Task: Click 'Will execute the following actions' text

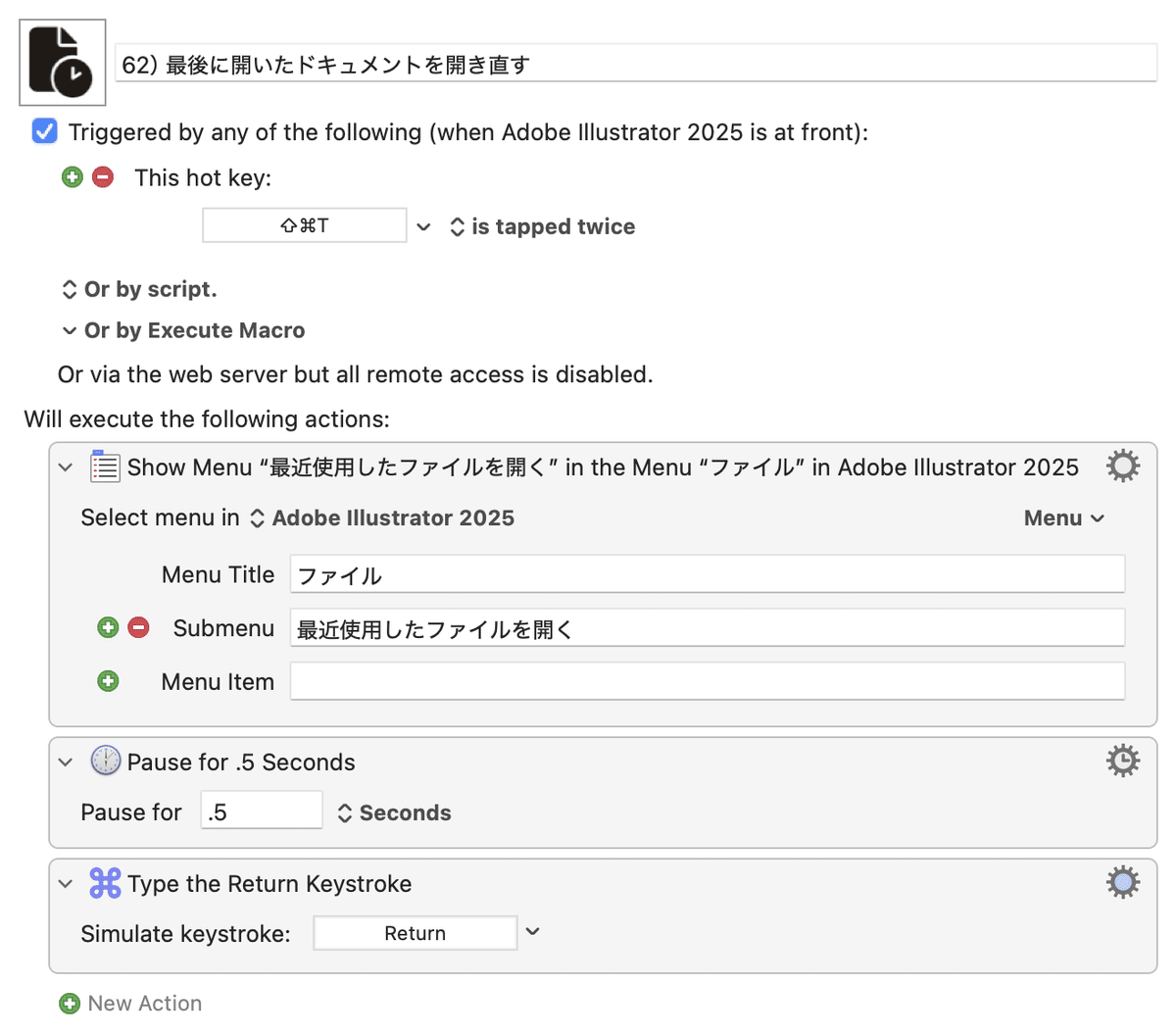Action: (x=207, y=419)
